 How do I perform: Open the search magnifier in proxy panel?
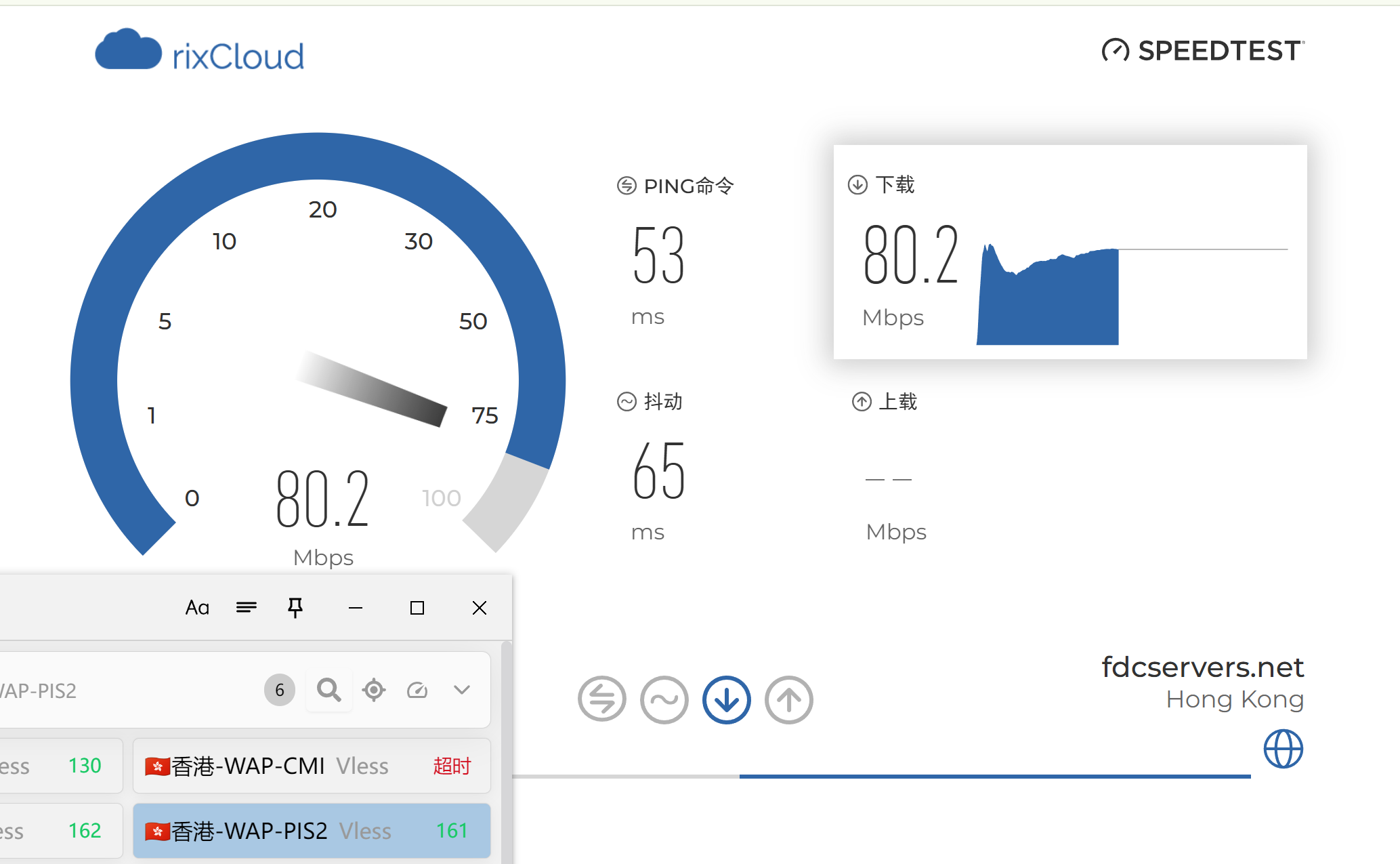click(329, 690)
